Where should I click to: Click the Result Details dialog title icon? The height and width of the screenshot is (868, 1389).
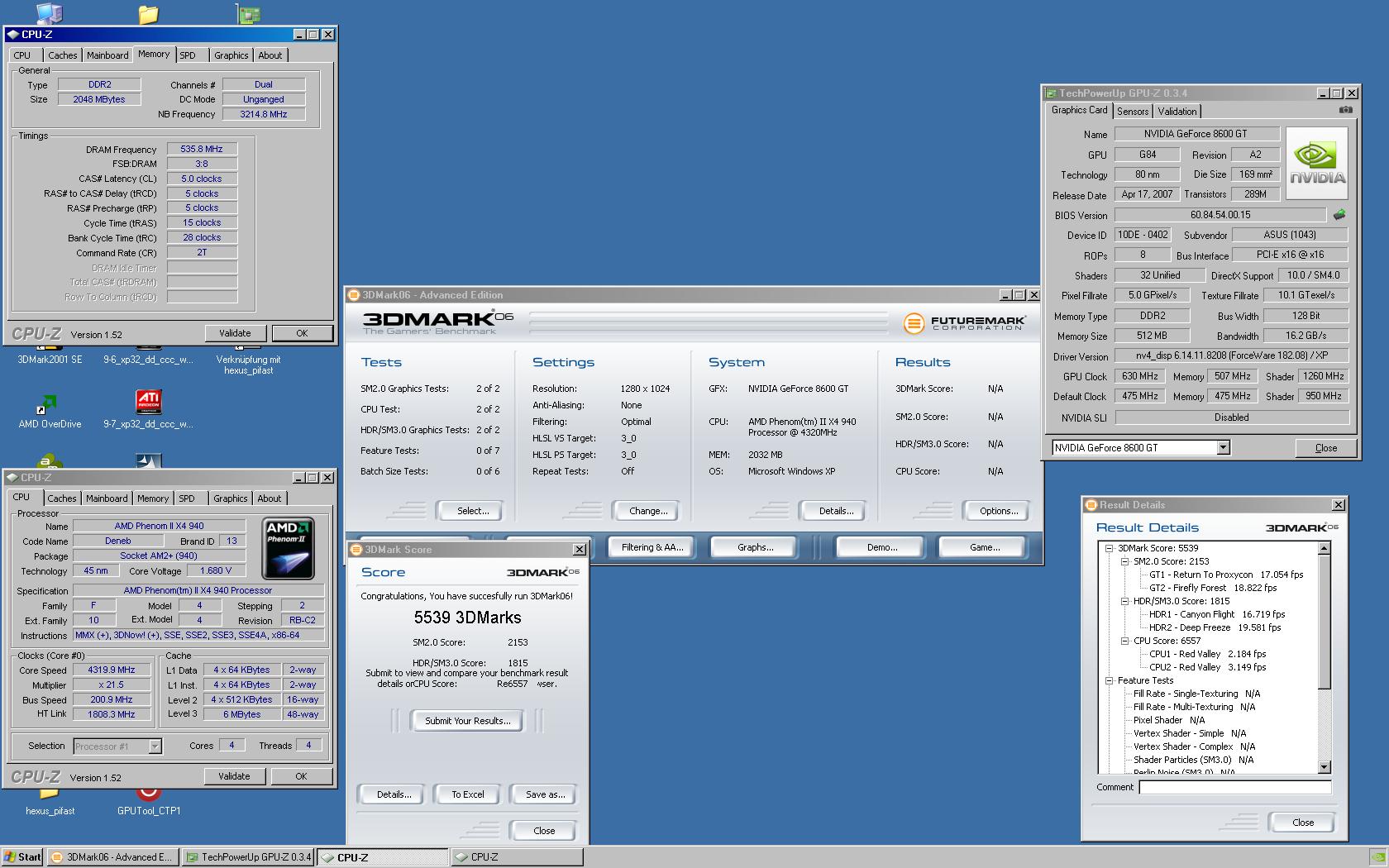coord(1091,505)
